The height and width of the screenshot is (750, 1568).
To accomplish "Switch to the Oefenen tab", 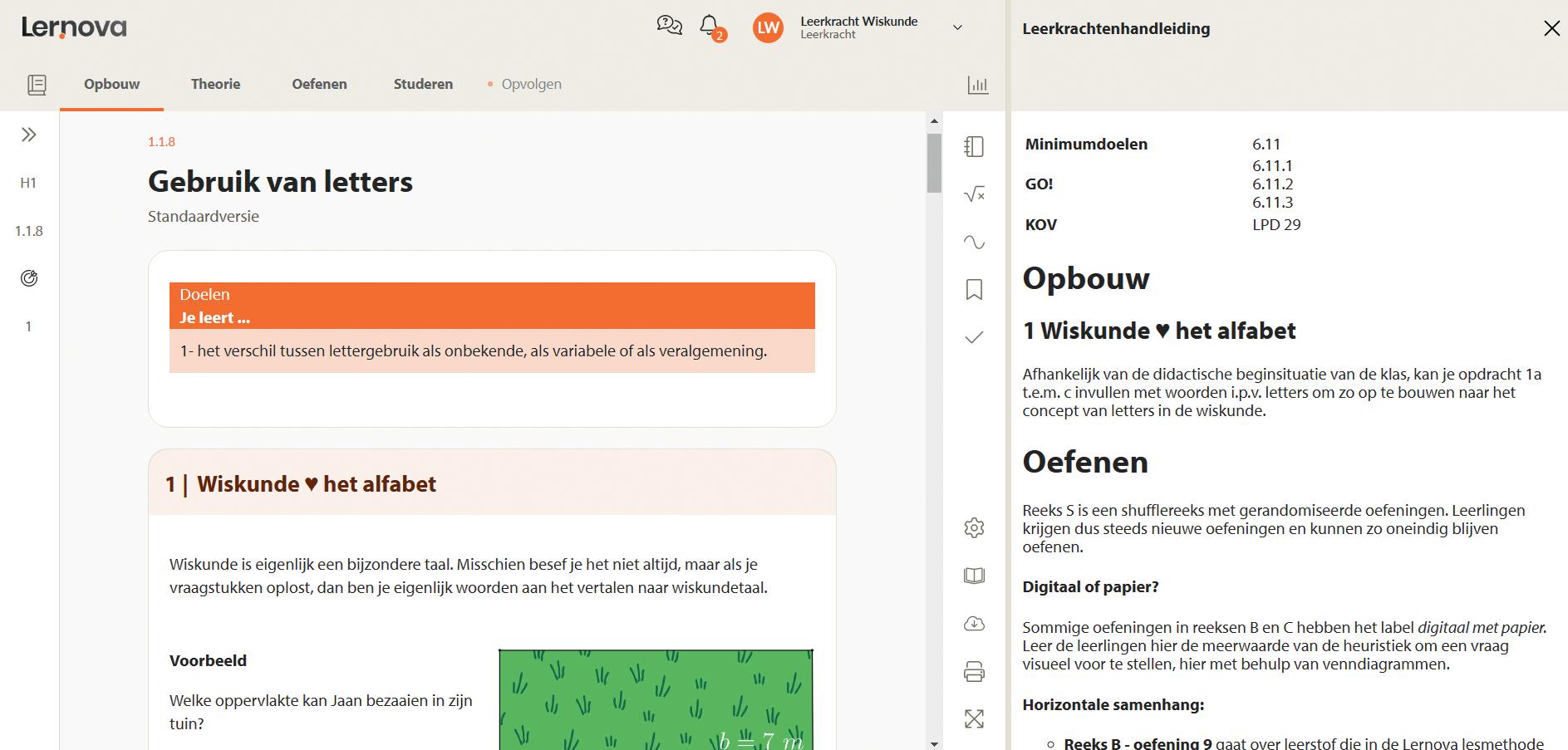I will click(319, 84).
